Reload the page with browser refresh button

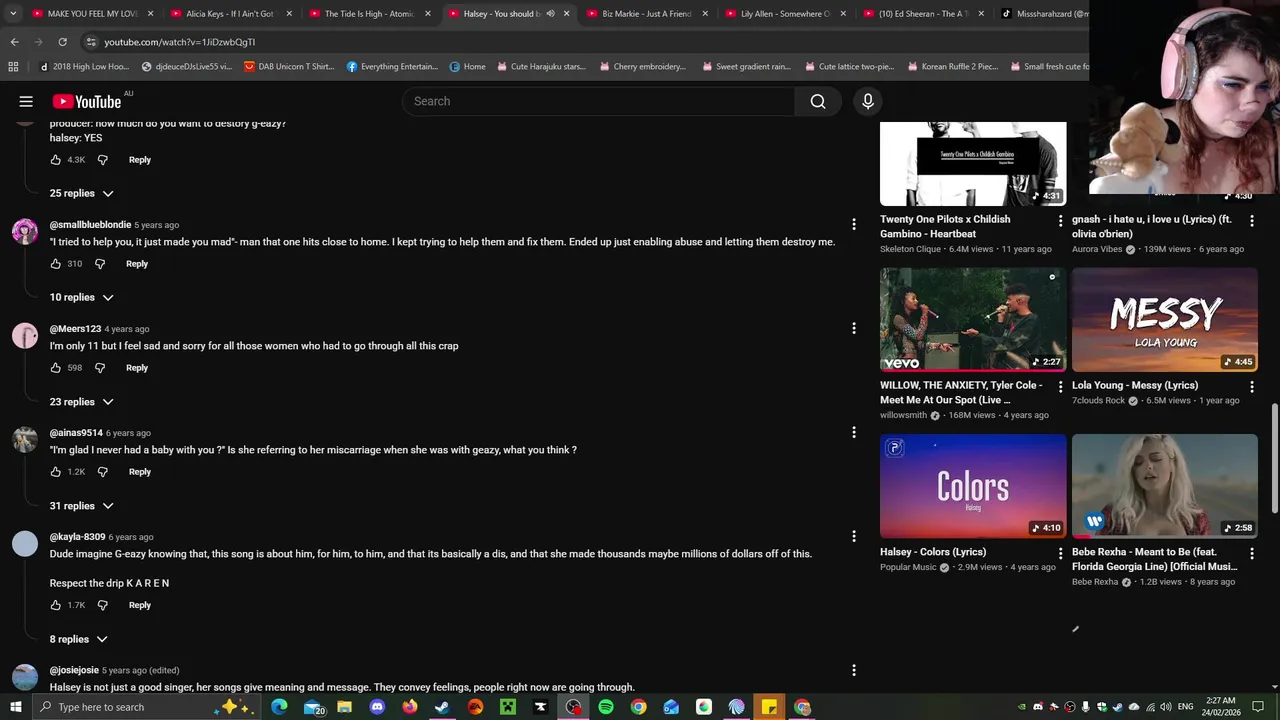click(62, 42)
